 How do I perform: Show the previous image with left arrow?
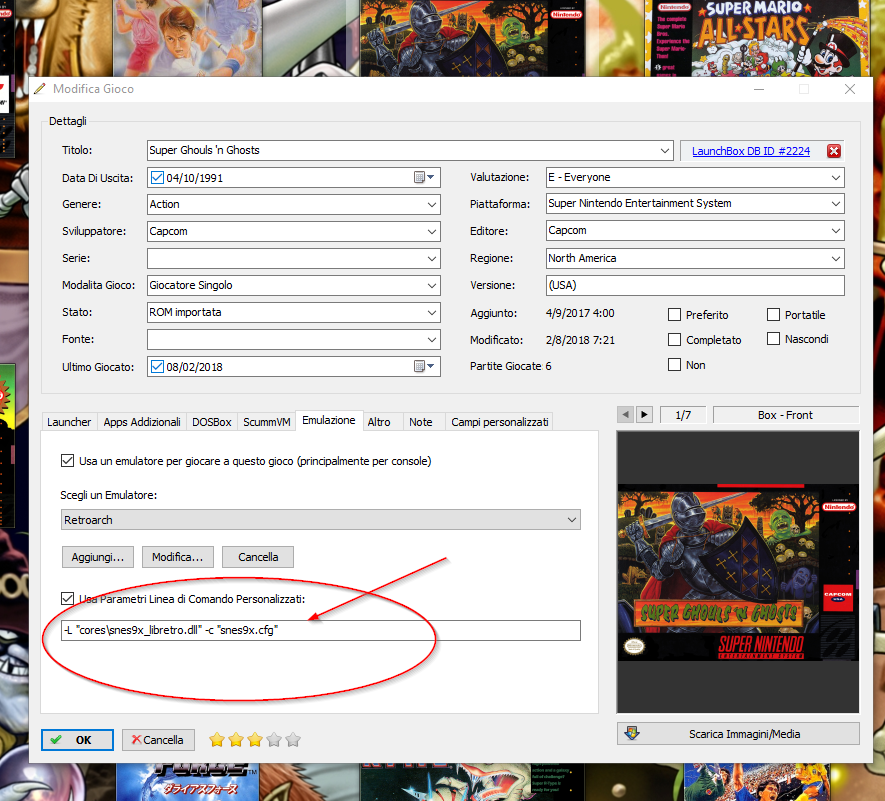625,414
